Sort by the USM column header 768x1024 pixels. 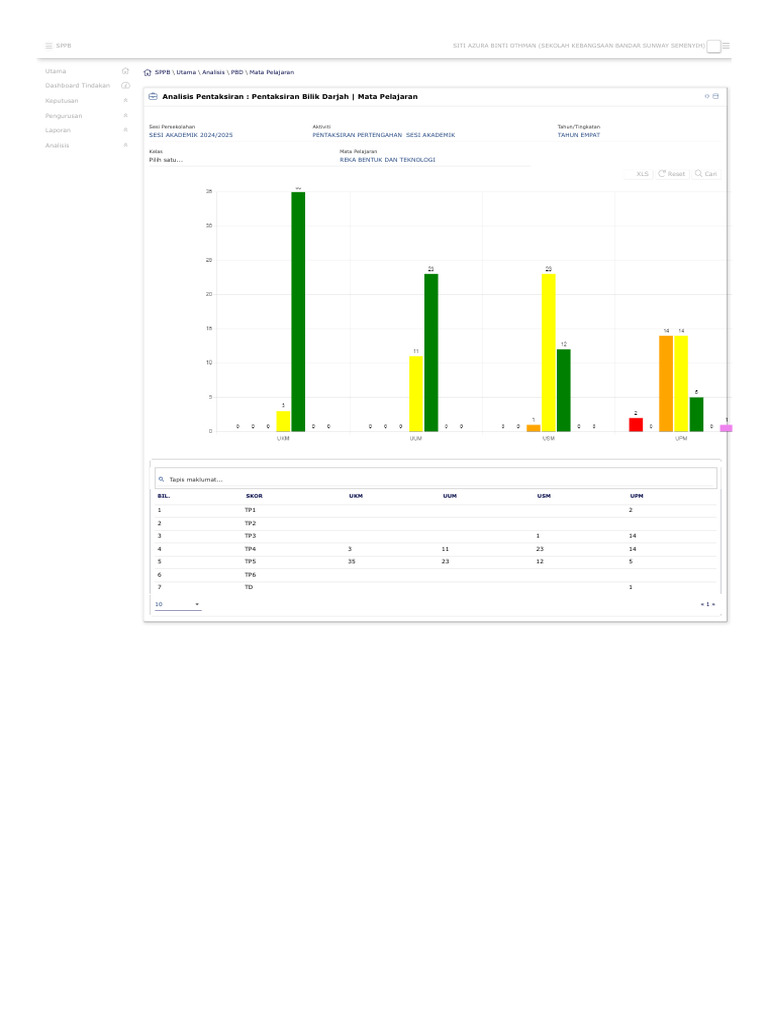pyautogui.click(x=544, y=496)
